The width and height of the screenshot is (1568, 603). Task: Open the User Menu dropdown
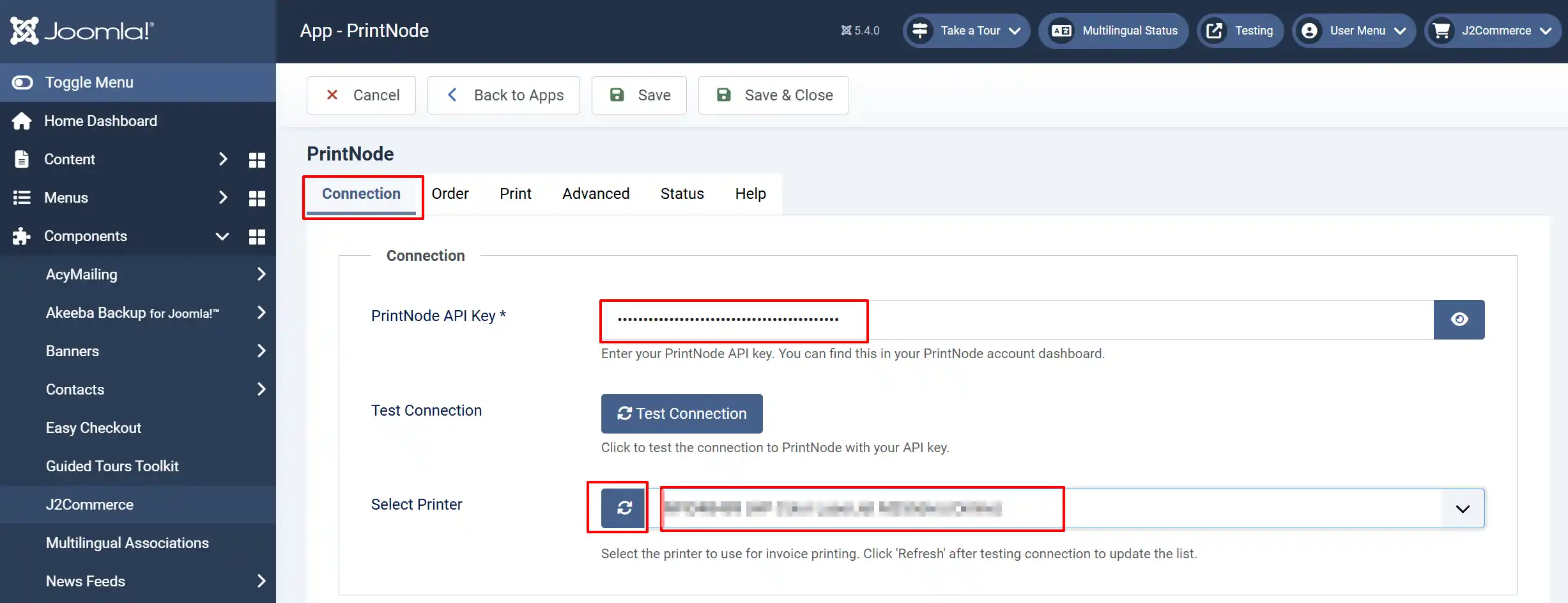[x=1354, y=31]
